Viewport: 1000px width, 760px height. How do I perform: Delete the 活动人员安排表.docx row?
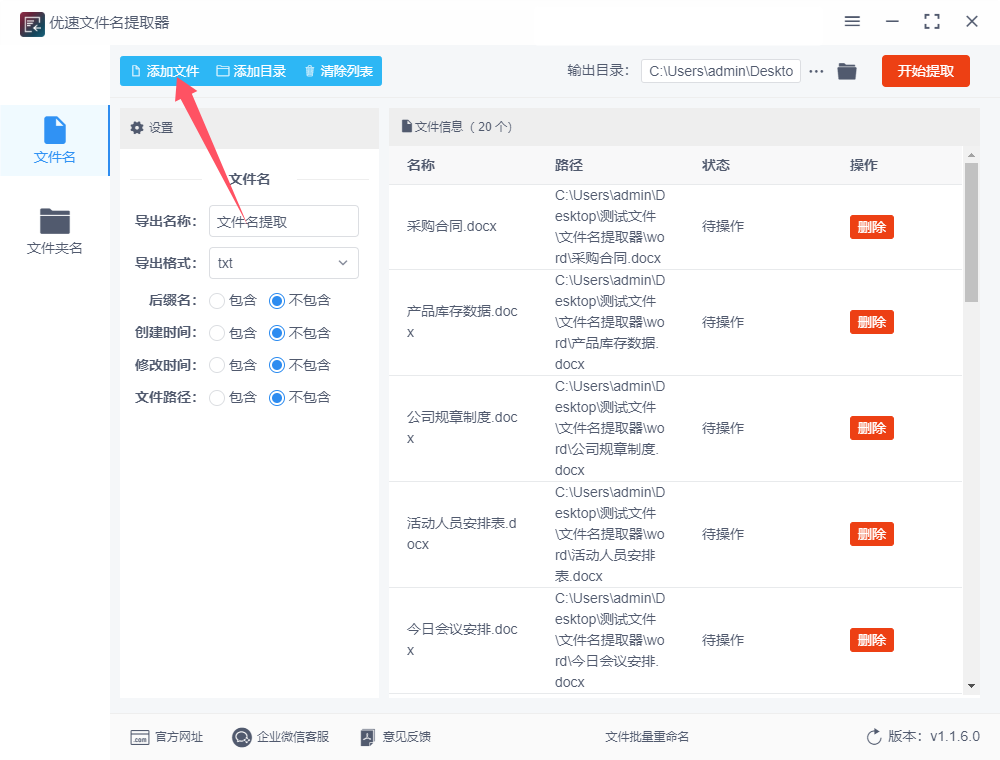point(871,534)
